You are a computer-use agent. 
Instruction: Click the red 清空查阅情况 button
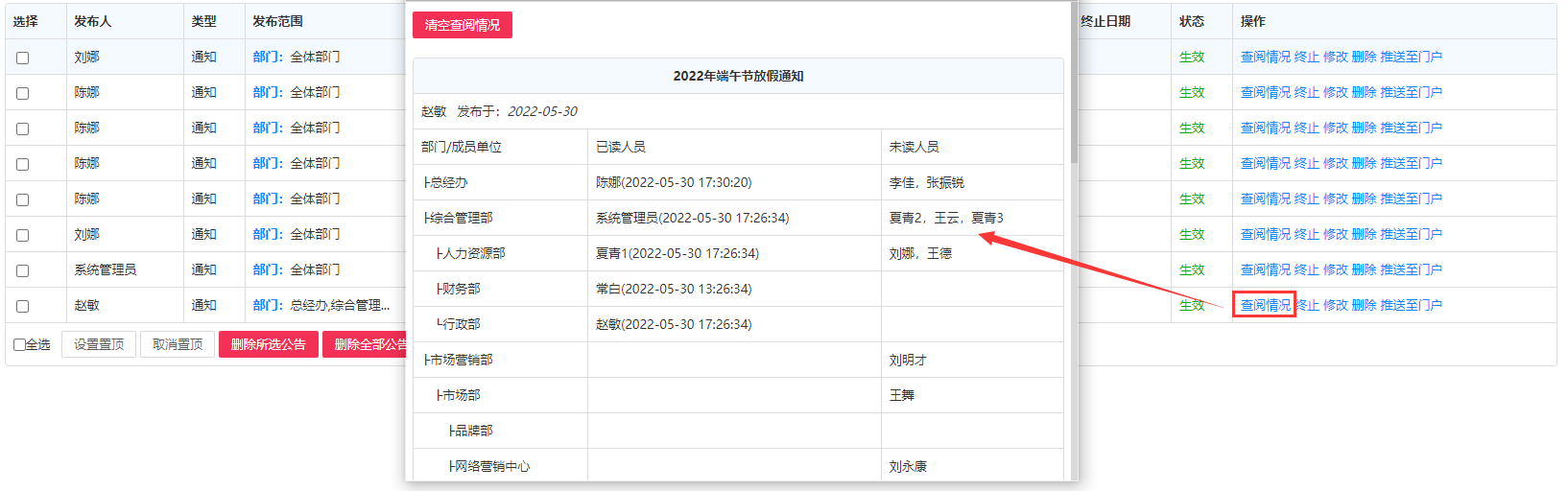[462, 25]
